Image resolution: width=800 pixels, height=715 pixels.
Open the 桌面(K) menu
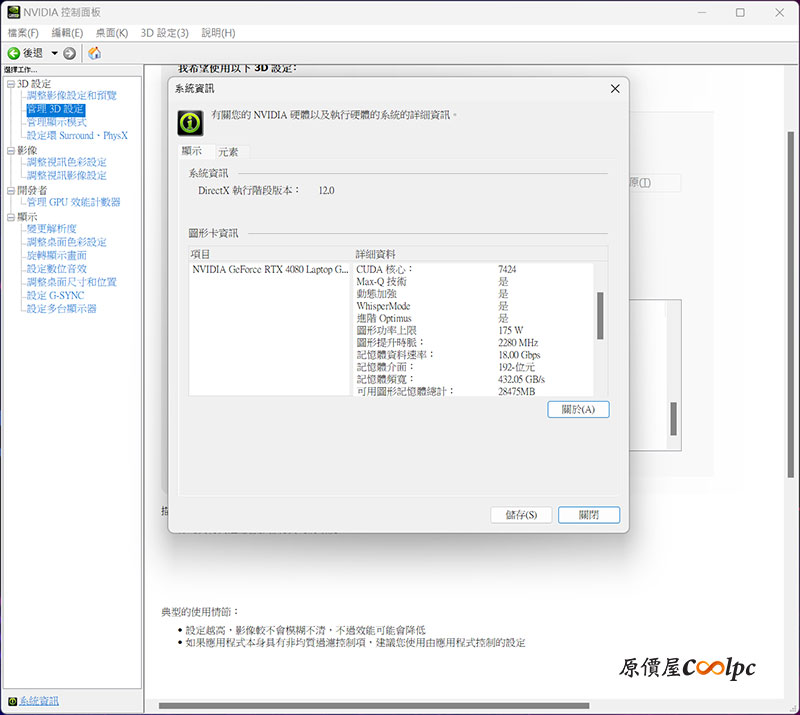tap(112, 33)
